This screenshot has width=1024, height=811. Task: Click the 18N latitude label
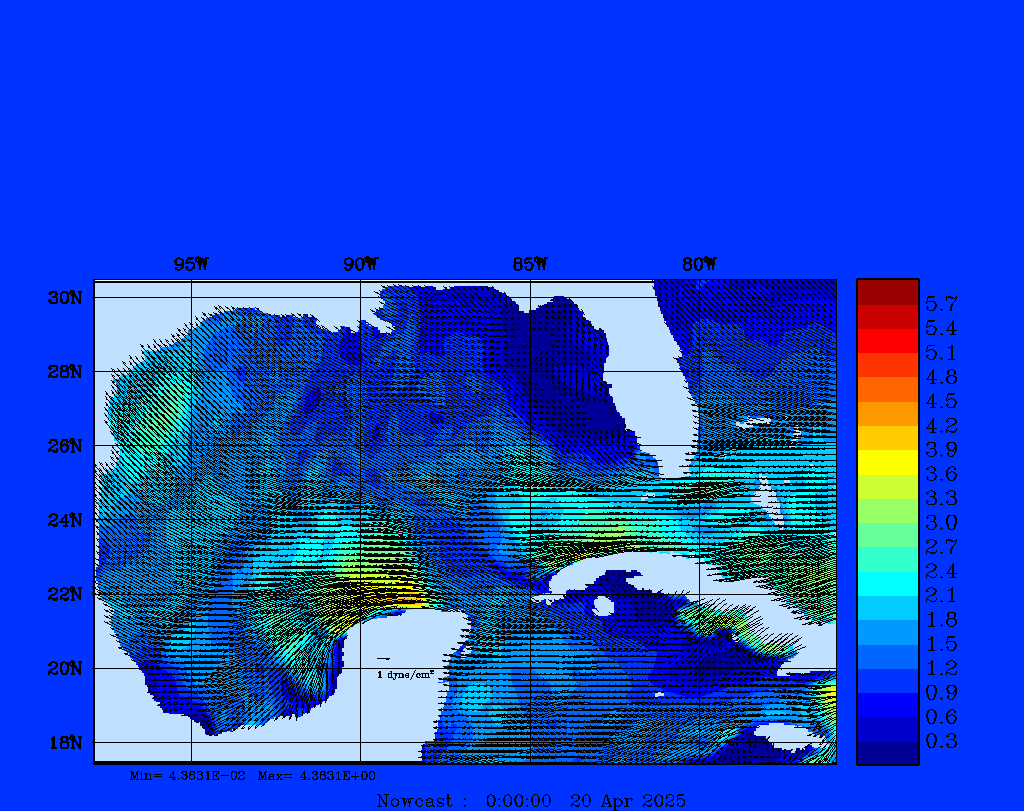(68, 742)
